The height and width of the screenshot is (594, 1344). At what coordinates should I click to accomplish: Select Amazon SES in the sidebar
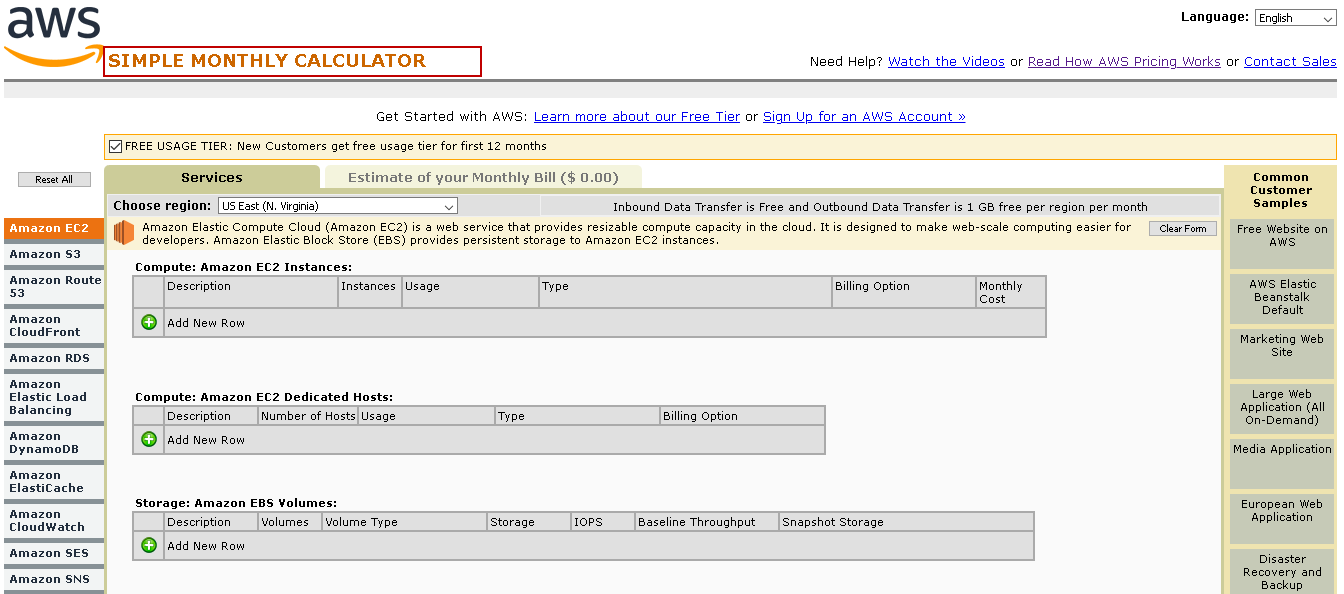click(x=53, y=553)
